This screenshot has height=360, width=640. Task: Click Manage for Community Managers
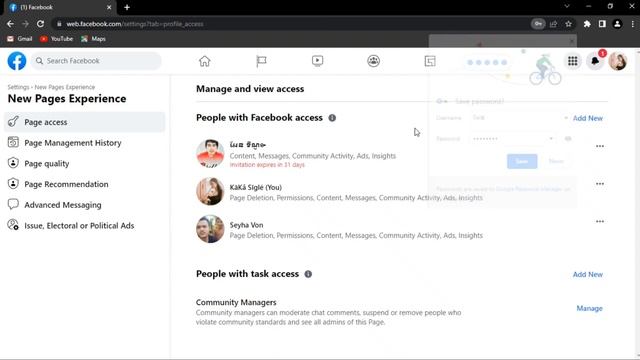pos(589,308)
